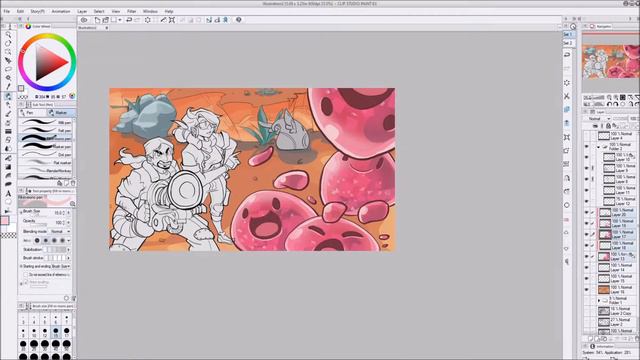Click the Redo arrow in top toolbar
This screenshot has height=360, width=640.
point(138,20)
